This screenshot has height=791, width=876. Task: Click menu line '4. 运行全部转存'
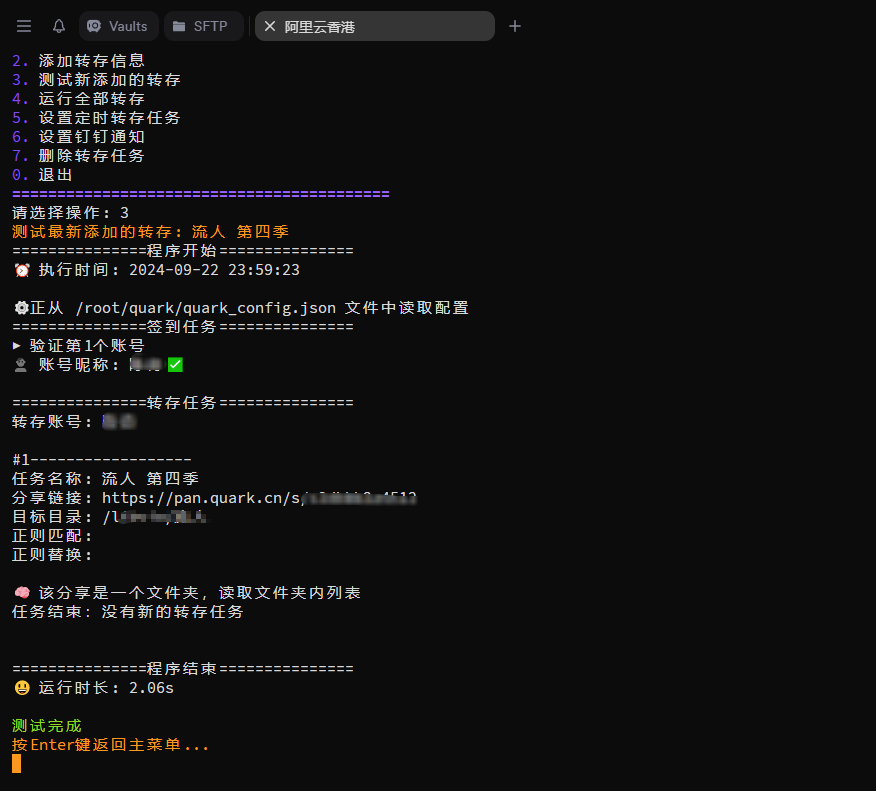(78, 98)
